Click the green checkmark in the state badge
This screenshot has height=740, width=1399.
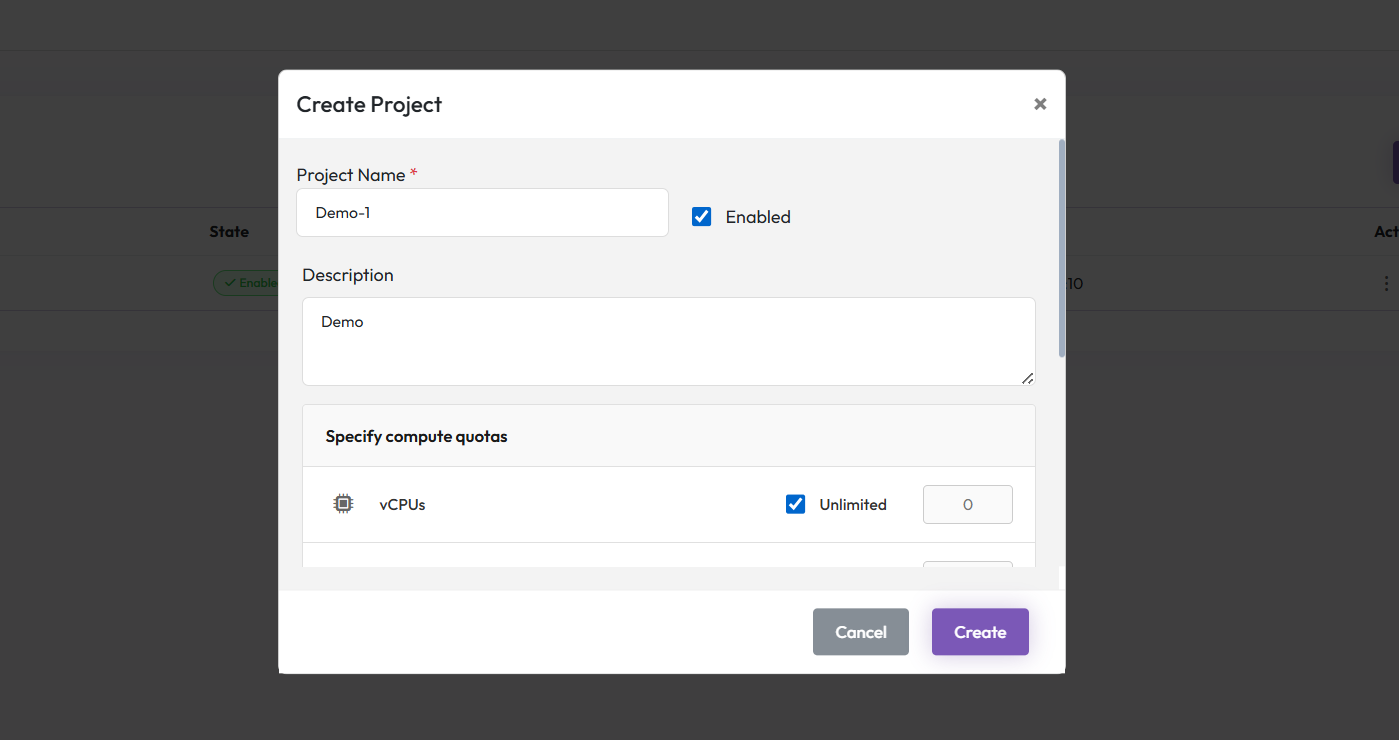(x=231, y=283)
